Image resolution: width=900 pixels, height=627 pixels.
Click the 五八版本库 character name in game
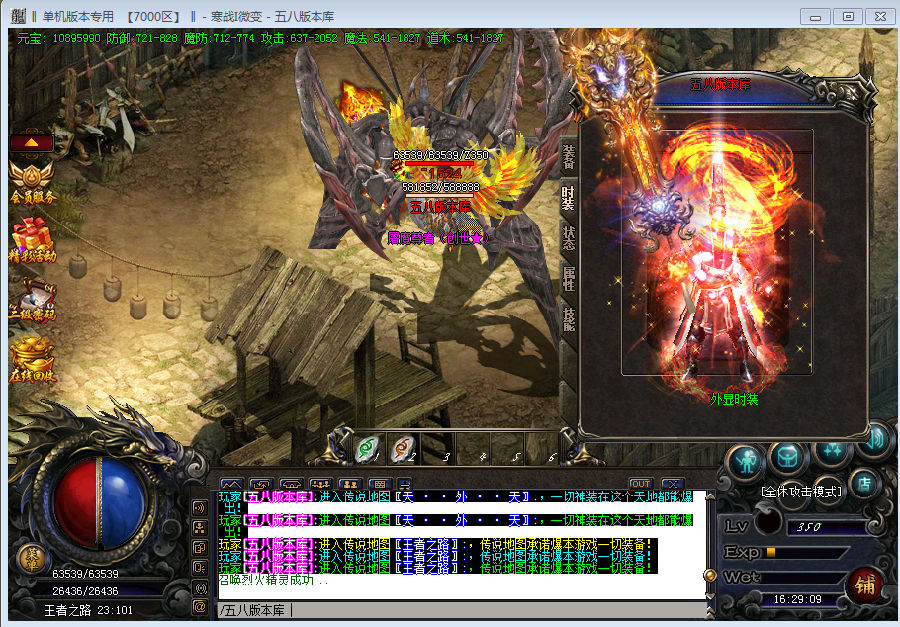tap(440, 207)
